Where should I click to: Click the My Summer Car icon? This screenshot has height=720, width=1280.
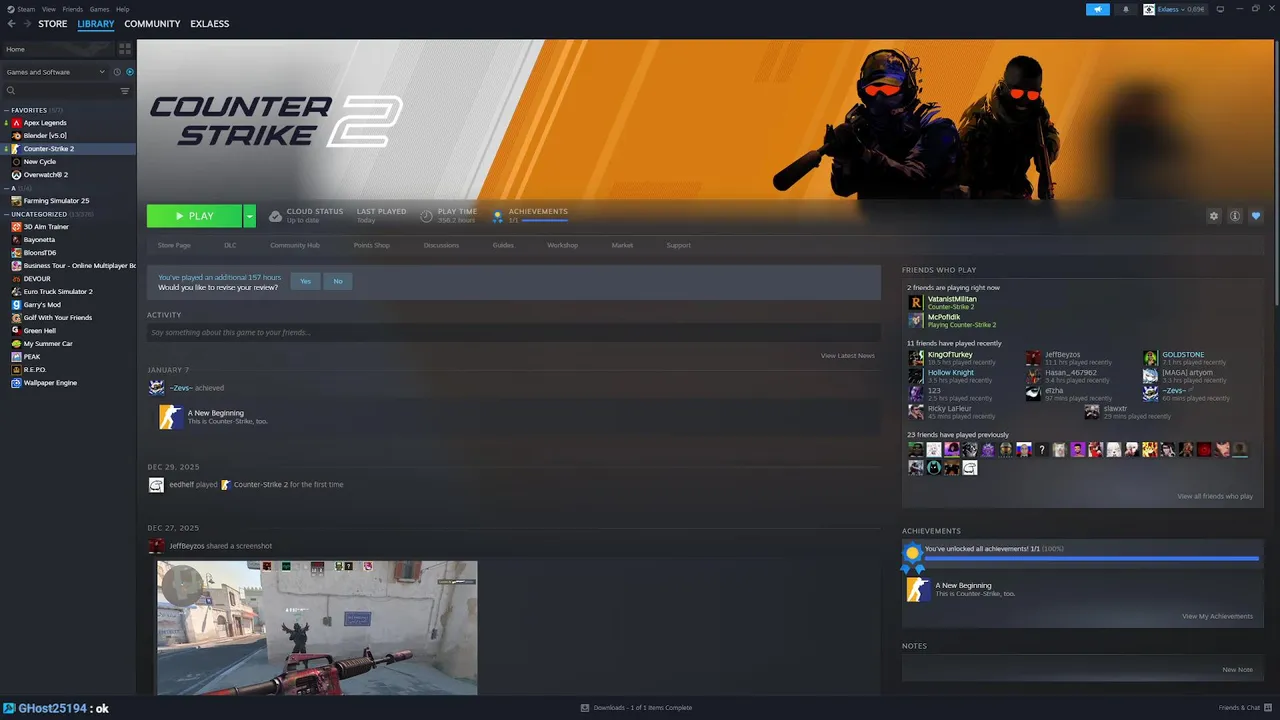[16, 344]
